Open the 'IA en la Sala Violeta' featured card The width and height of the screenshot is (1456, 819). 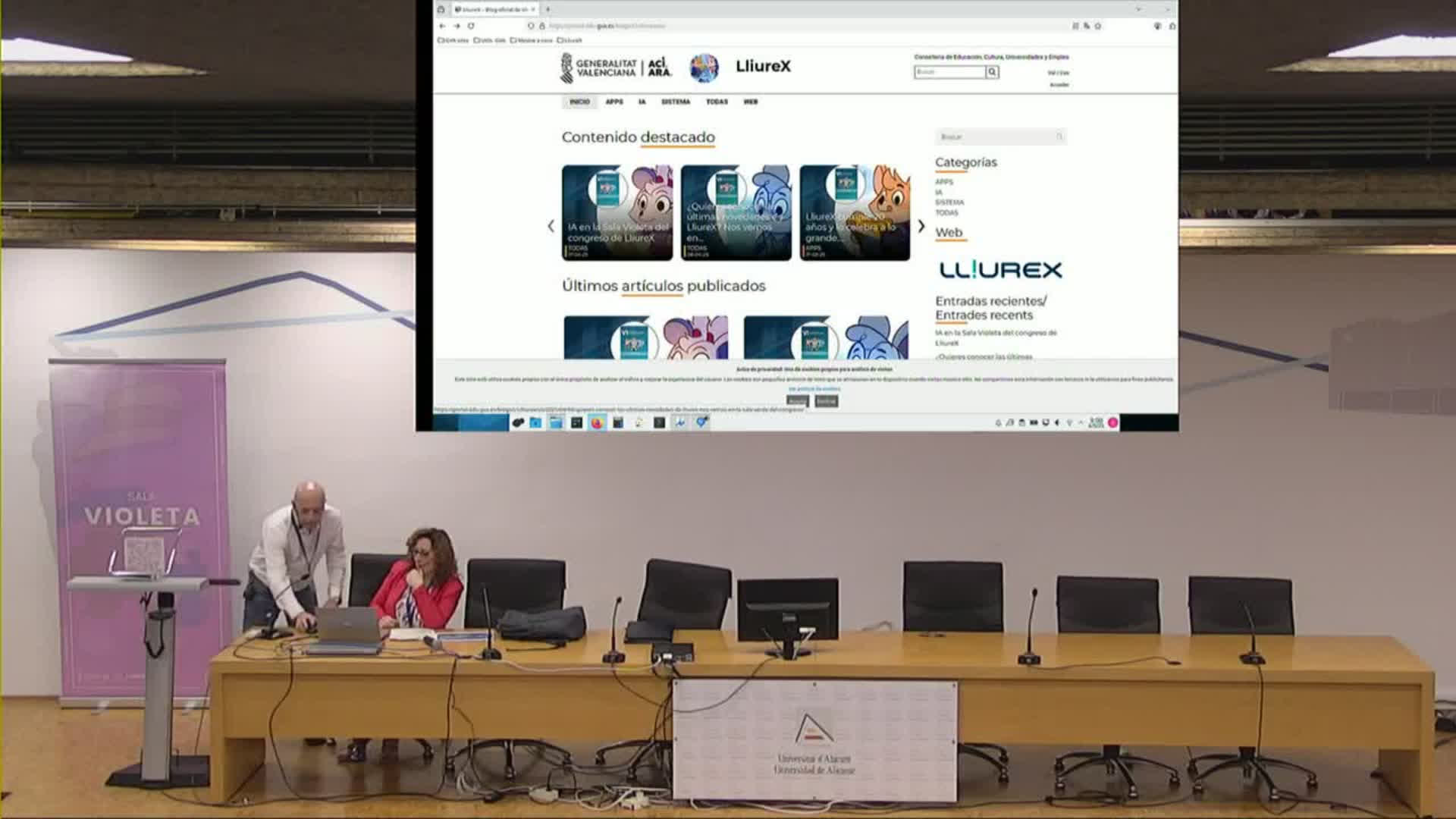pyautogui.click(x=617, y=213)
